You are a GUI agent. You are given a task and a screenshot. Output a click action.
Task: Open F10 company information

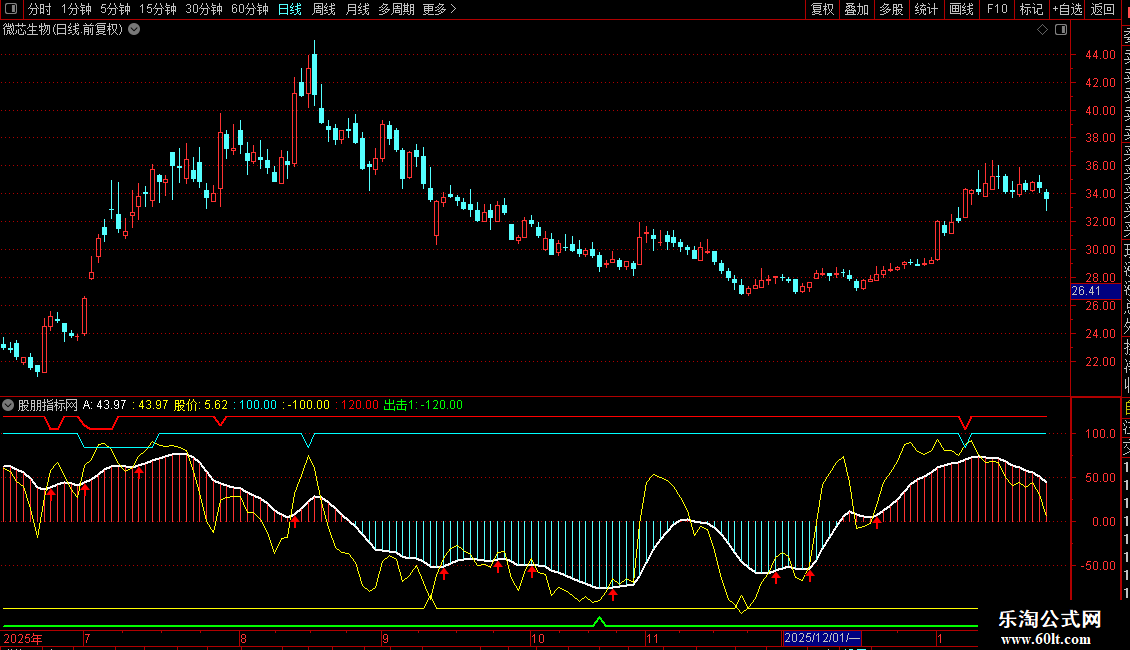click(997, 9)
